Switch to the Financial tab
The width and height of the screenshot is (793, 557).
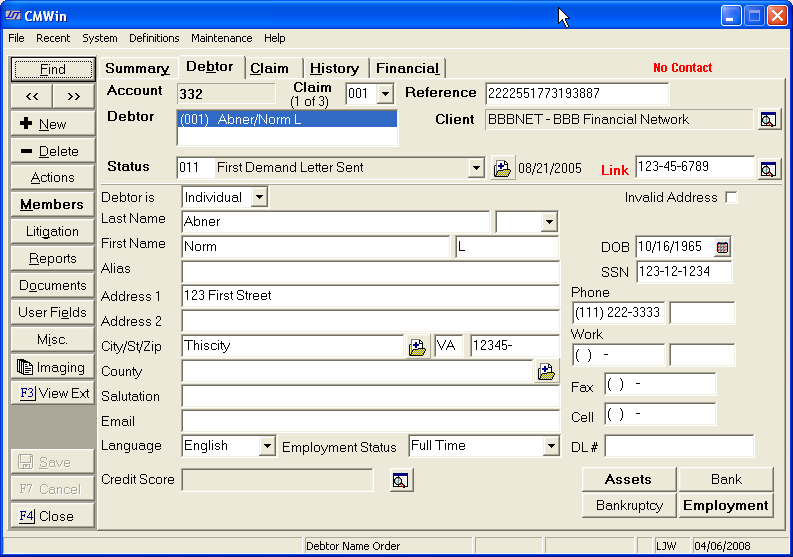point(407,68)
